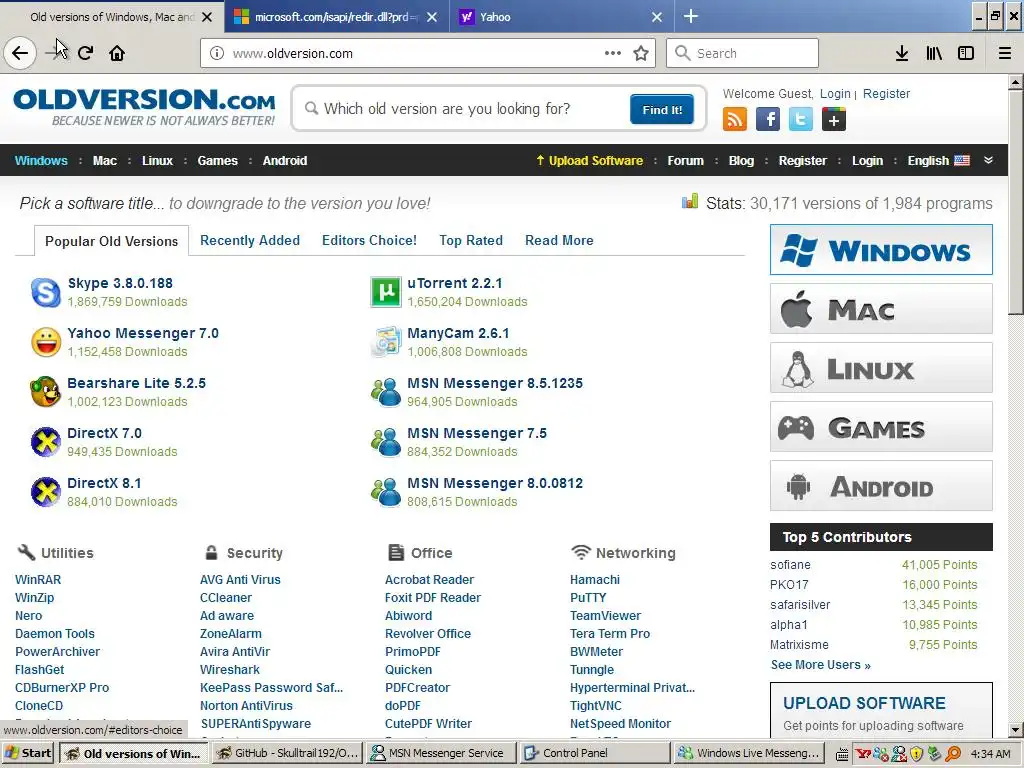Image resolution: width=1024 pixels, height=768 pixels.
Task: Expand the header chevron next to English
Action: pyautogui.click(x=988, y=160)
